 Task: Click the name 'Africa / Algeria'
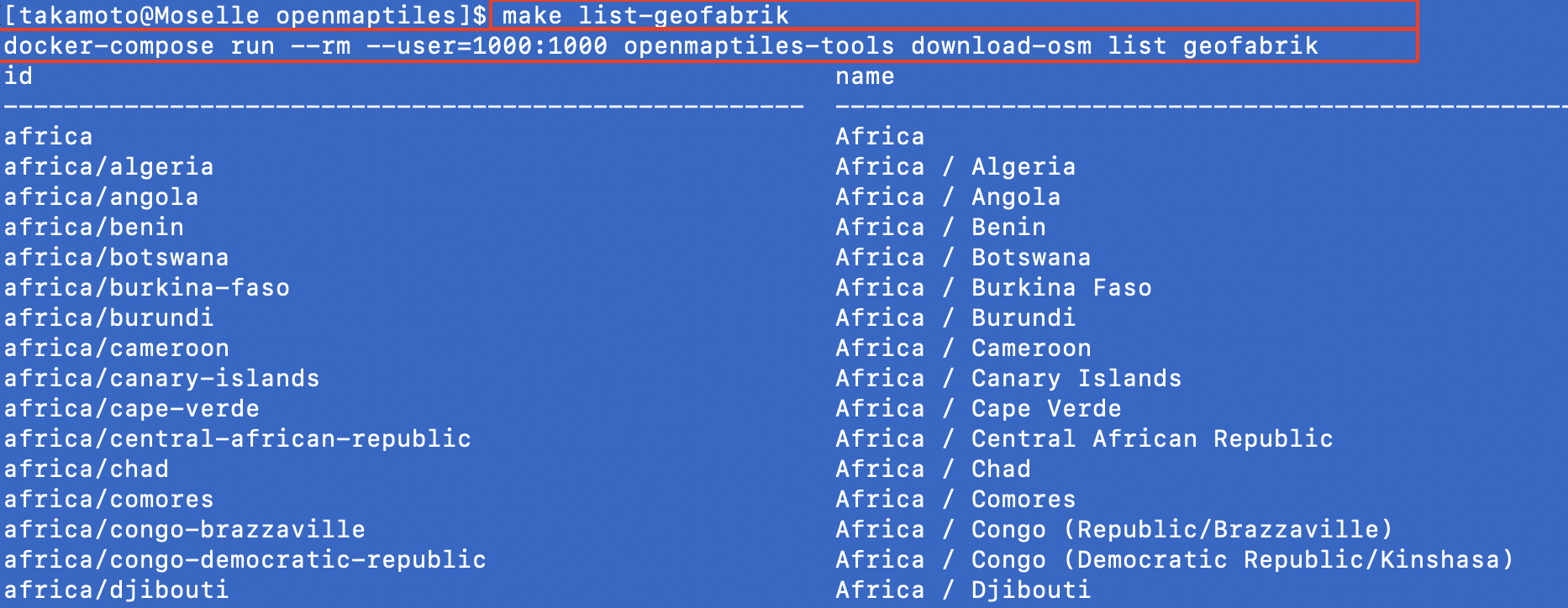click(955, 167)
